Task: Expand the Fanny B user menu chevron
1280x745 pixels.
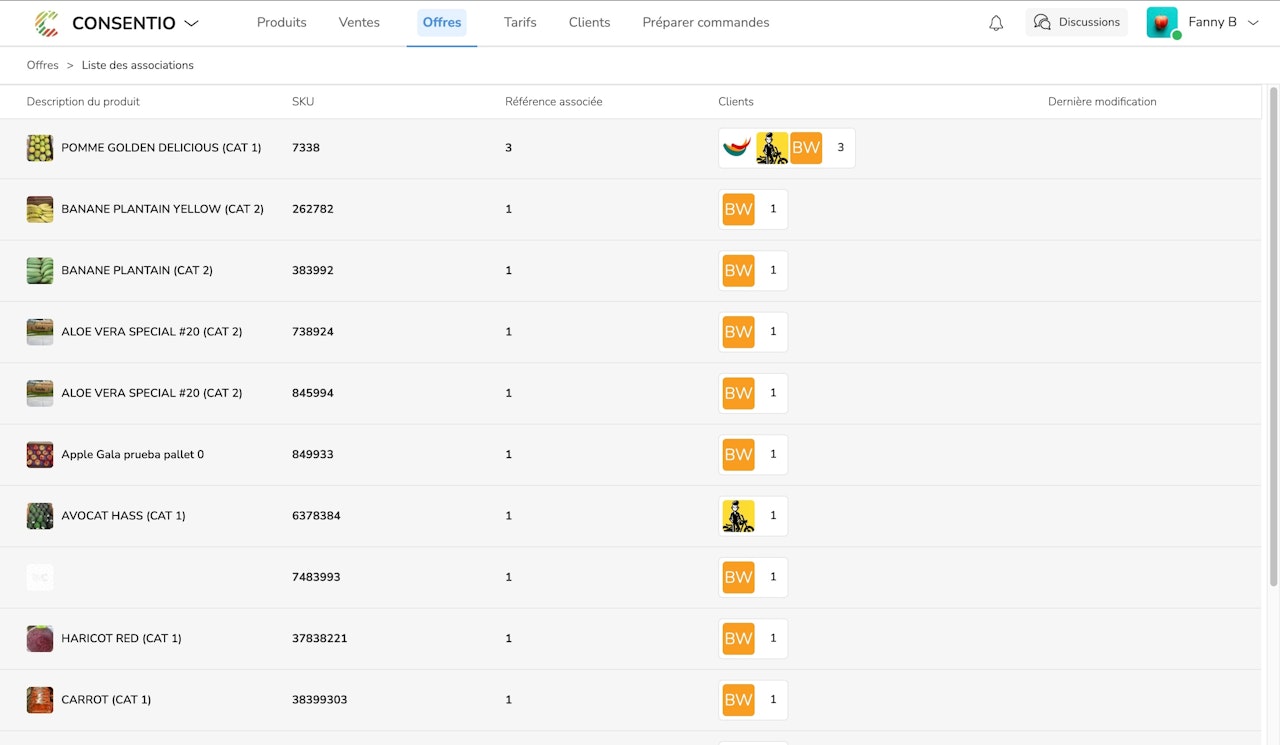Action: (x=1253, y=23)
